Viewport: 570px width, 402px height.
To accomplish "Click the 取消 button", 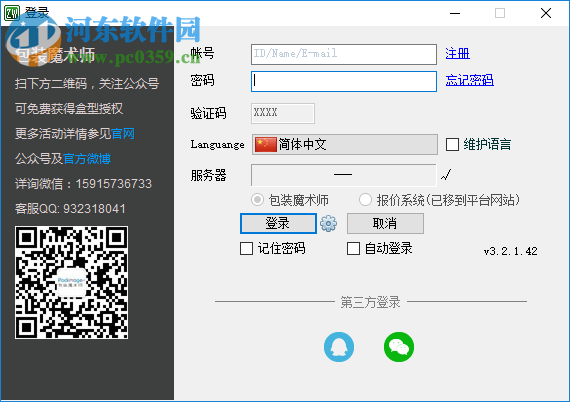I will (x=385, y=223).
